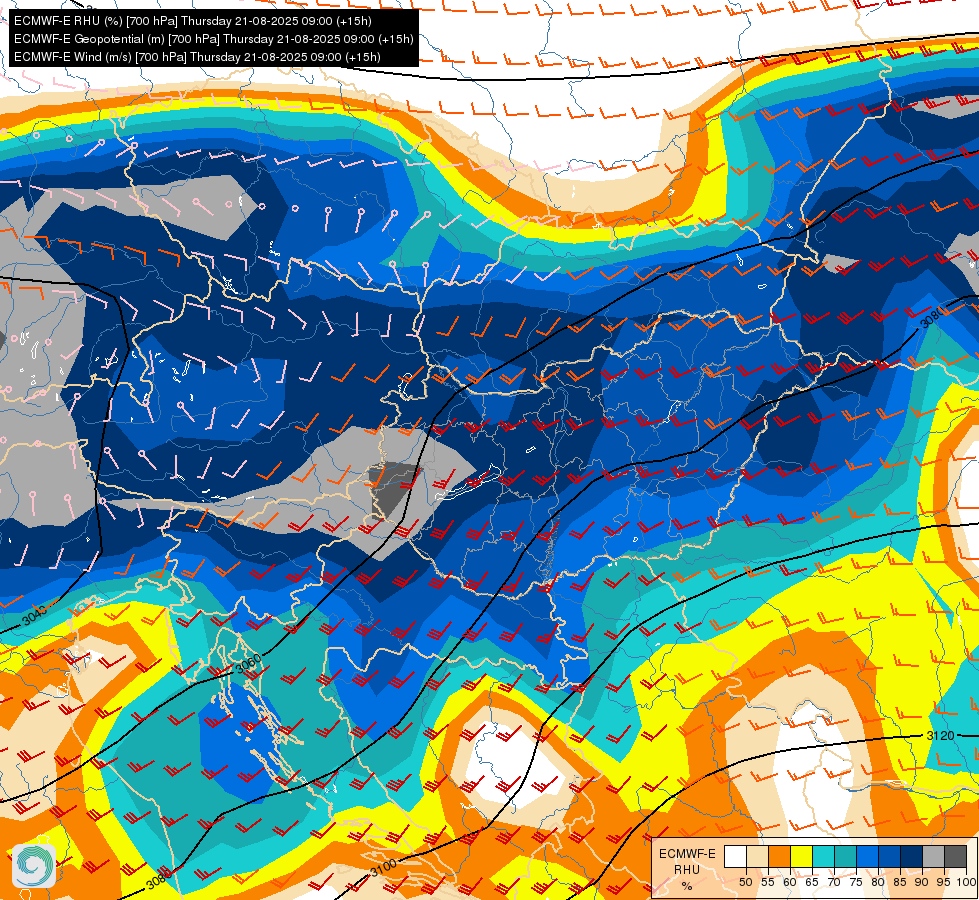The image size is (979, 900).
Task: Click legend tick value 95
Action: pos(943,882)
